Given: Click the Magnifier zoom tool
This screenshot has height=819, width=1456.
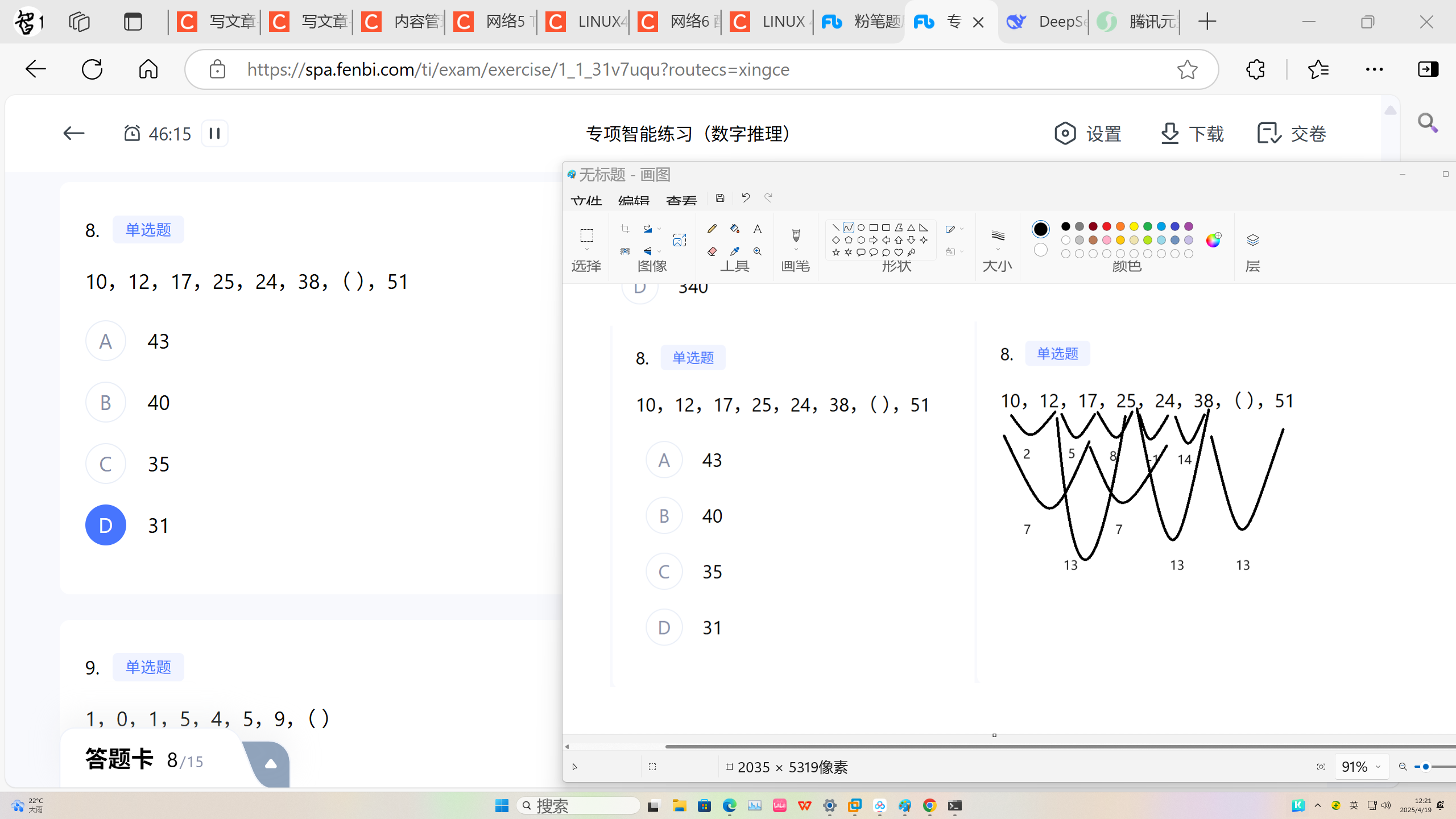Looking at the screenshot, I should pos(758,251).
